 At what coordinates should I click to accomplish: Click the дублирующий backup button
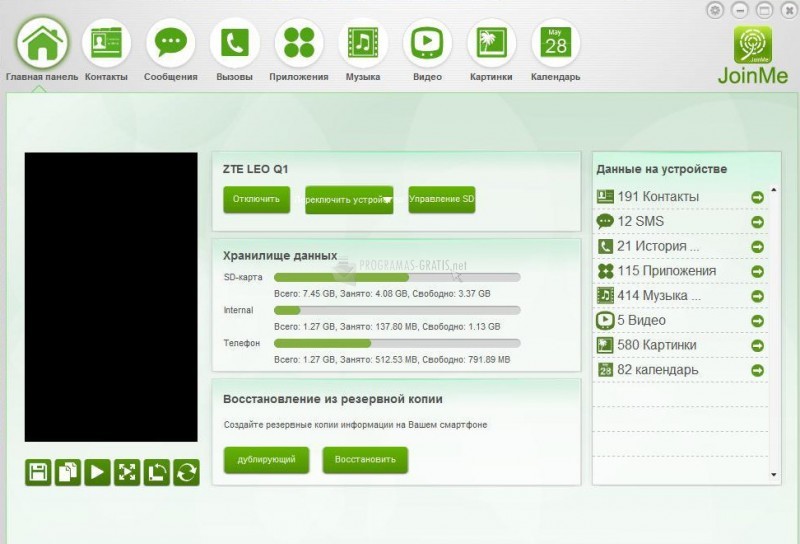coord(266,460)
